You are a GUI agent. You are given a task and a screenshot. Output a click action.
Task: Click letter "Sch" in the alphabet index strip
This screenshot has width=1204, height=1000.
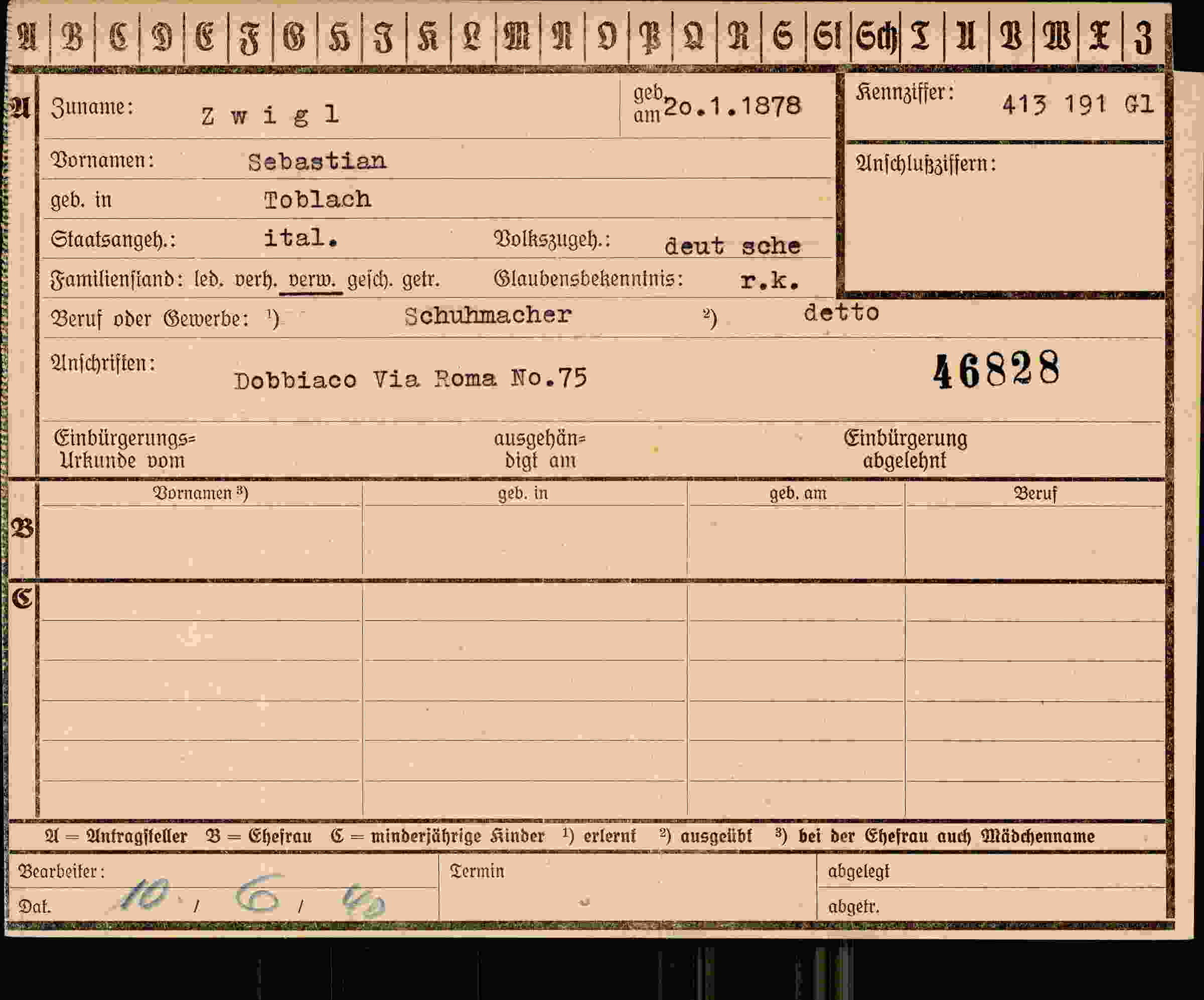coord(876,37)
